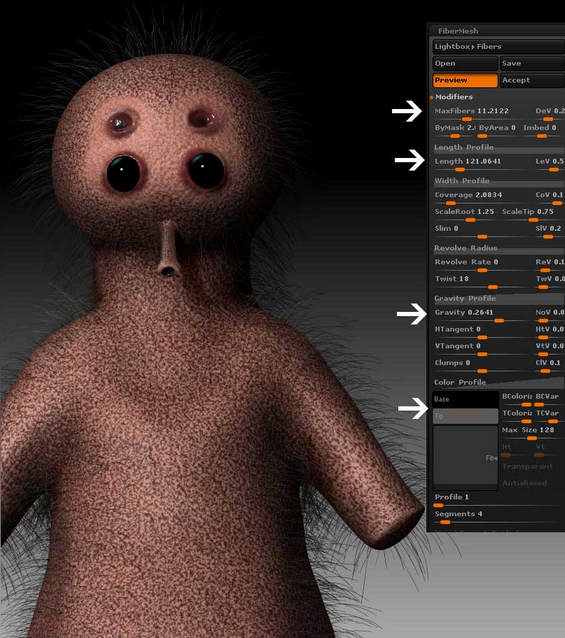Screen dimensions: 565x638
Task: Open a saved FiberMesh preset
Action: [x=465, y=63]
